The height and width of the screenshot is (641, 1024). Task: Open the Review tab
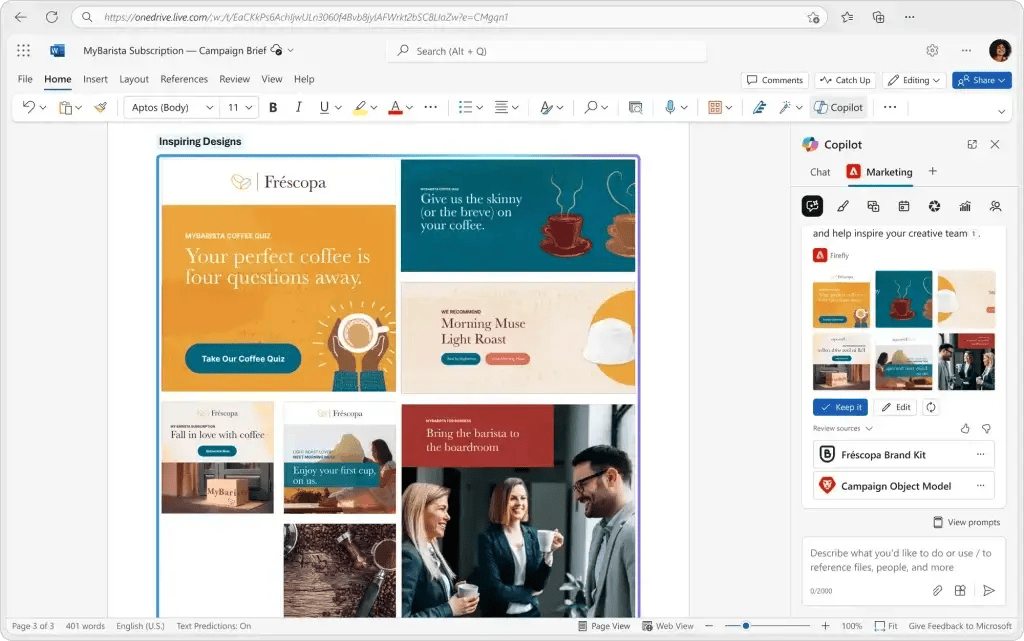pos(234,79)
